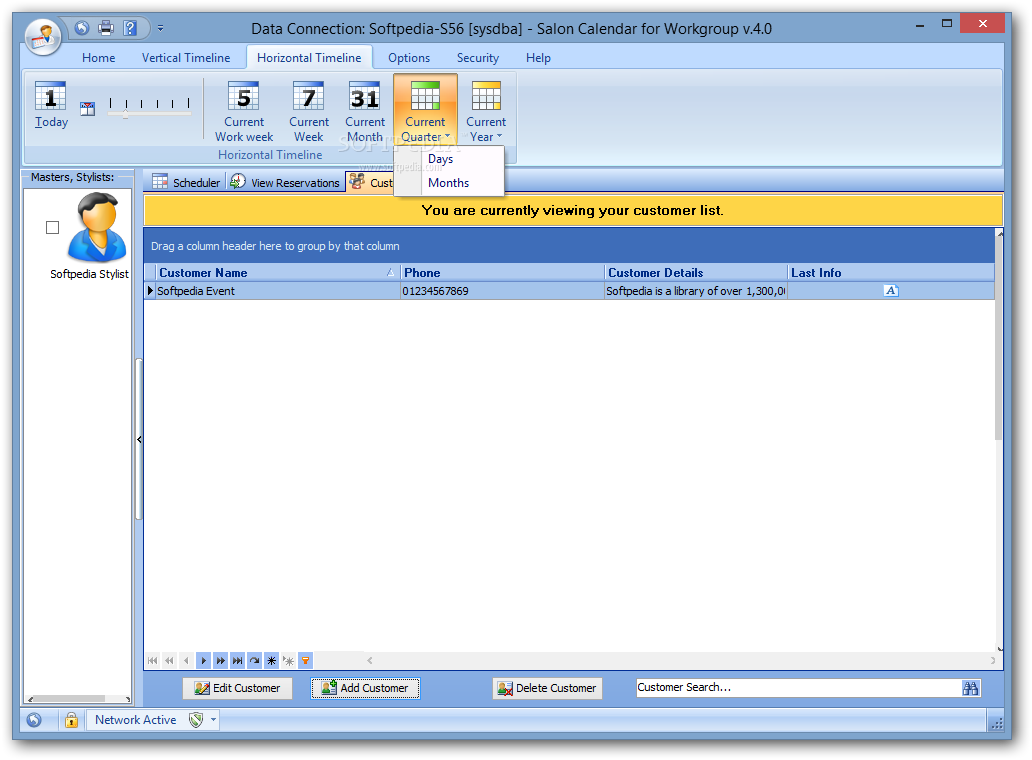
Task: Click the lock icon in status bar
Action: coord(71,720)
